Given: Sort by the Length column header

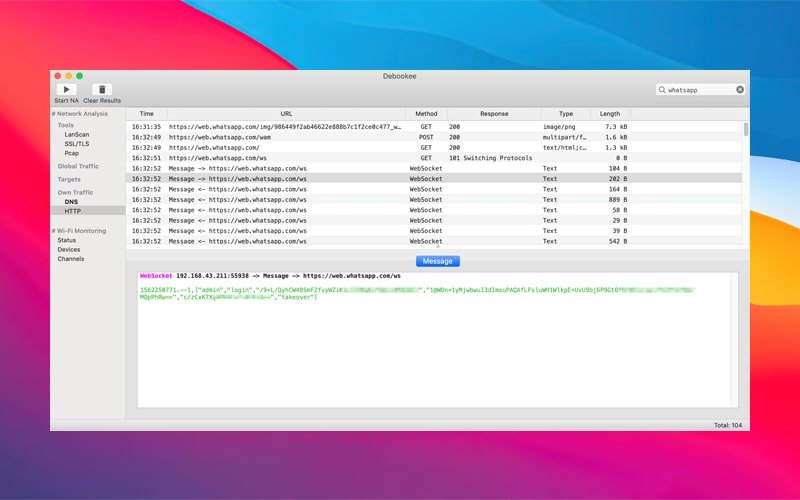Looking at the screenshot, I should coord(610,114).
